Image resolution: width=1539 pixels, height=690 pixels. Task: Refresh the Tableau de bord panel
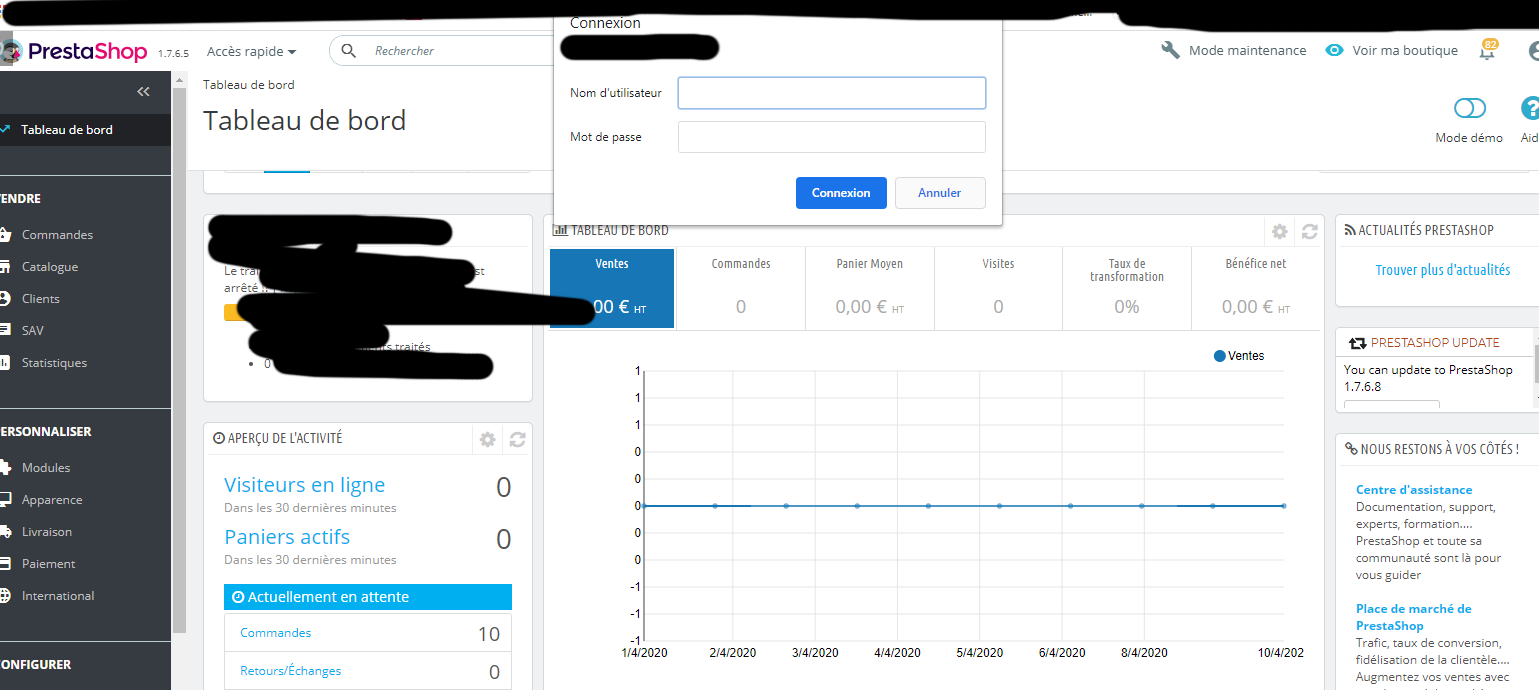(1309, 232)
